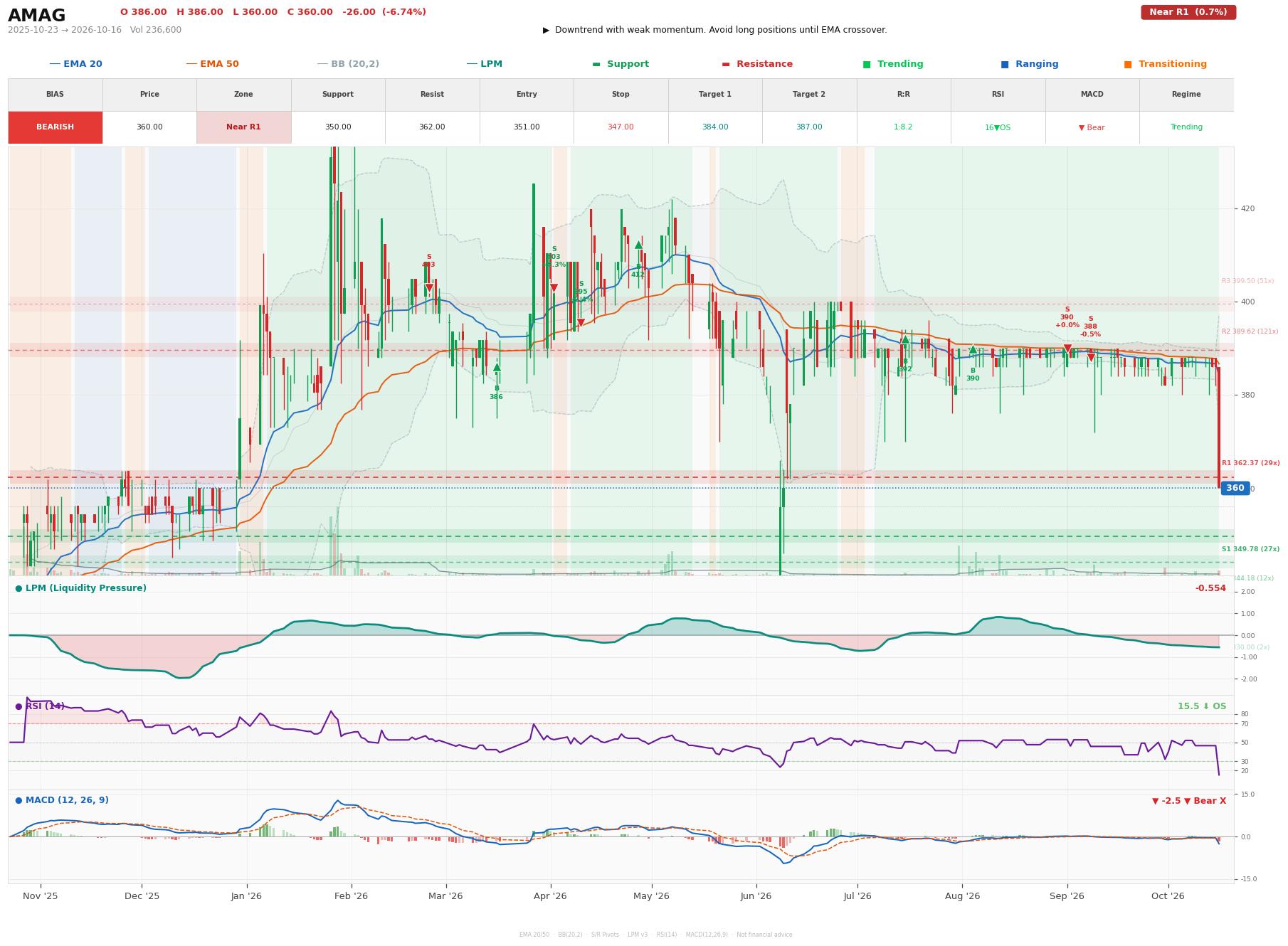Click the AMAG ticker title
Screen dimensions: 1288x946
pyautogui.click(x=37, y=16)
